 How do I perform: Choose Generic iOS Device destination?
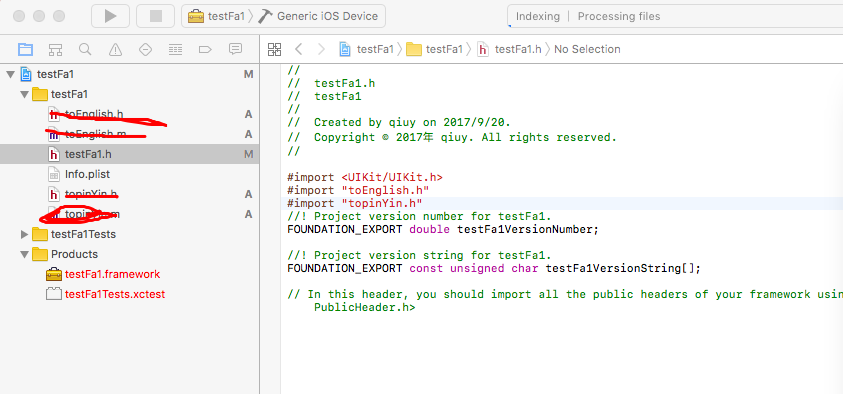(318, 16)
